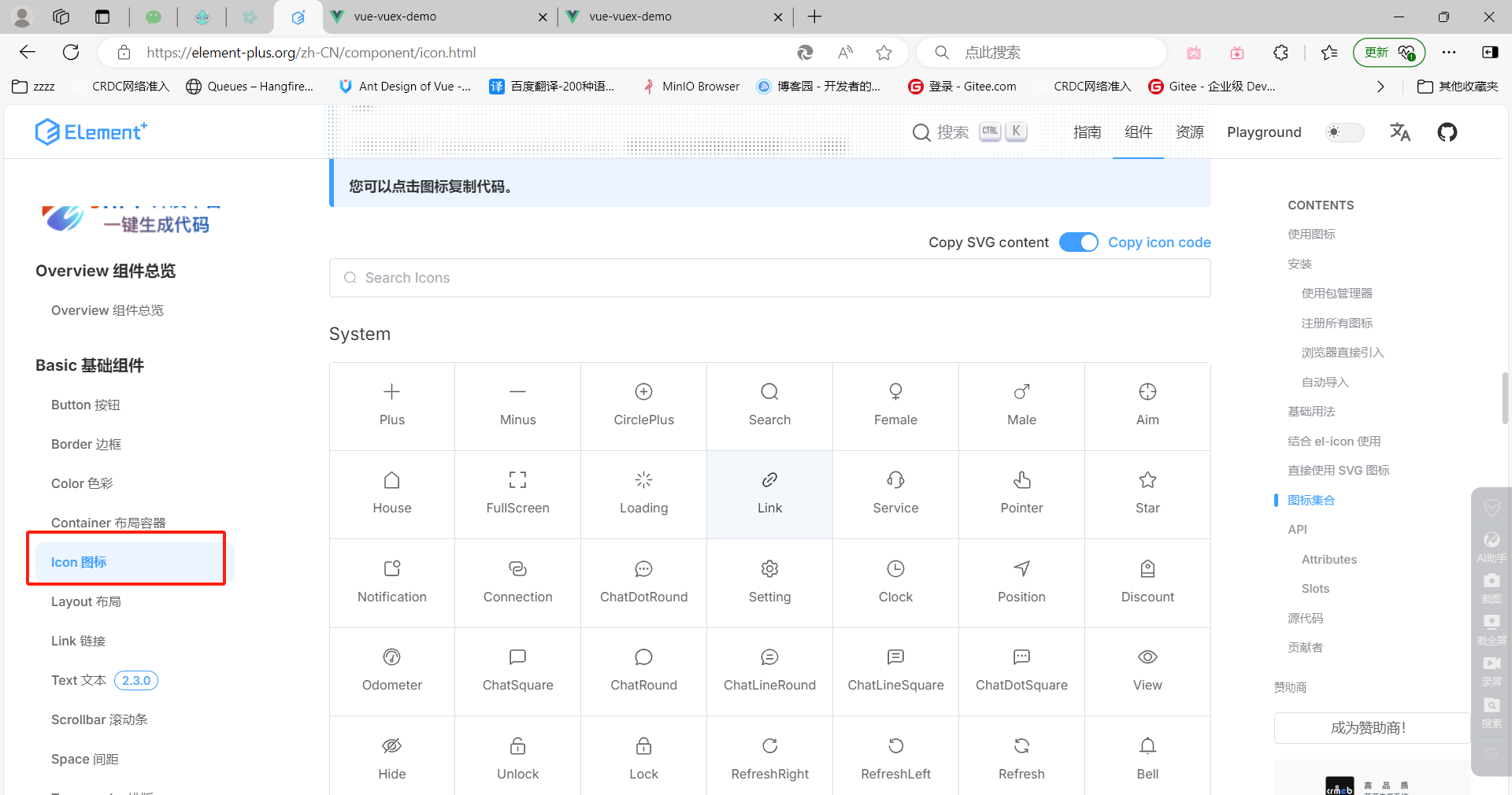Image resolution: width=1512 pixels, height=795 pixels.
Task: Copy the Setting gear icon
Action: (x=769, y=583)
